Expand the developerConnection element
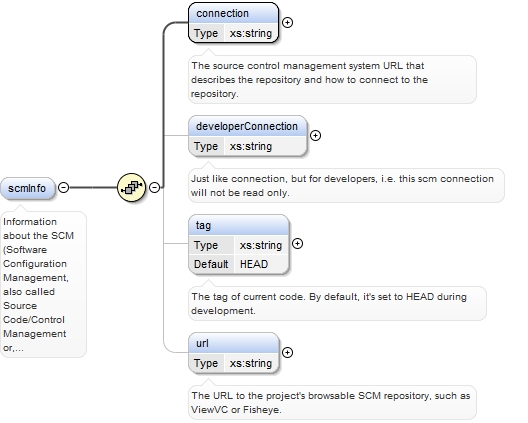This screenshot has height=423, width=528. click(x=315, y=135)
